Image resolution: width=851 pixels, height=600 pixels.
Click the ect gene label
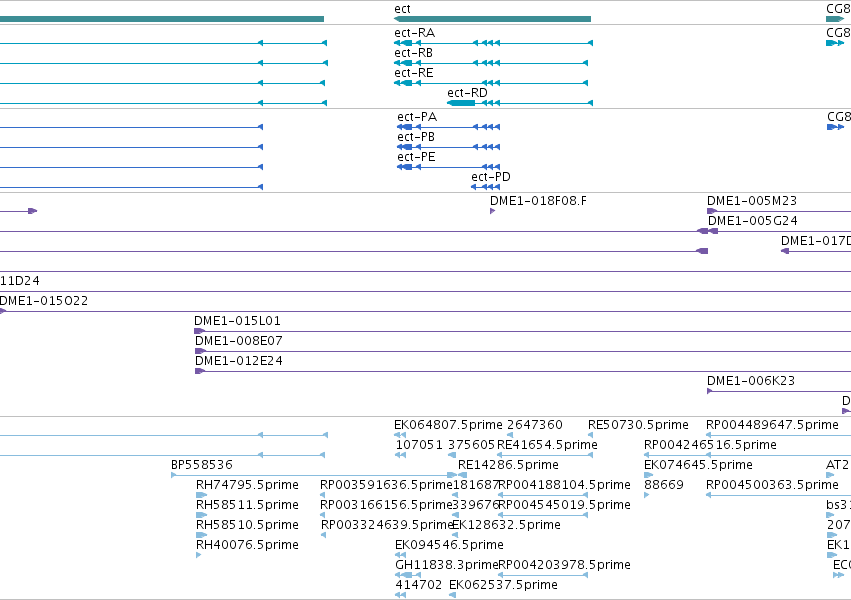[402, 9]
